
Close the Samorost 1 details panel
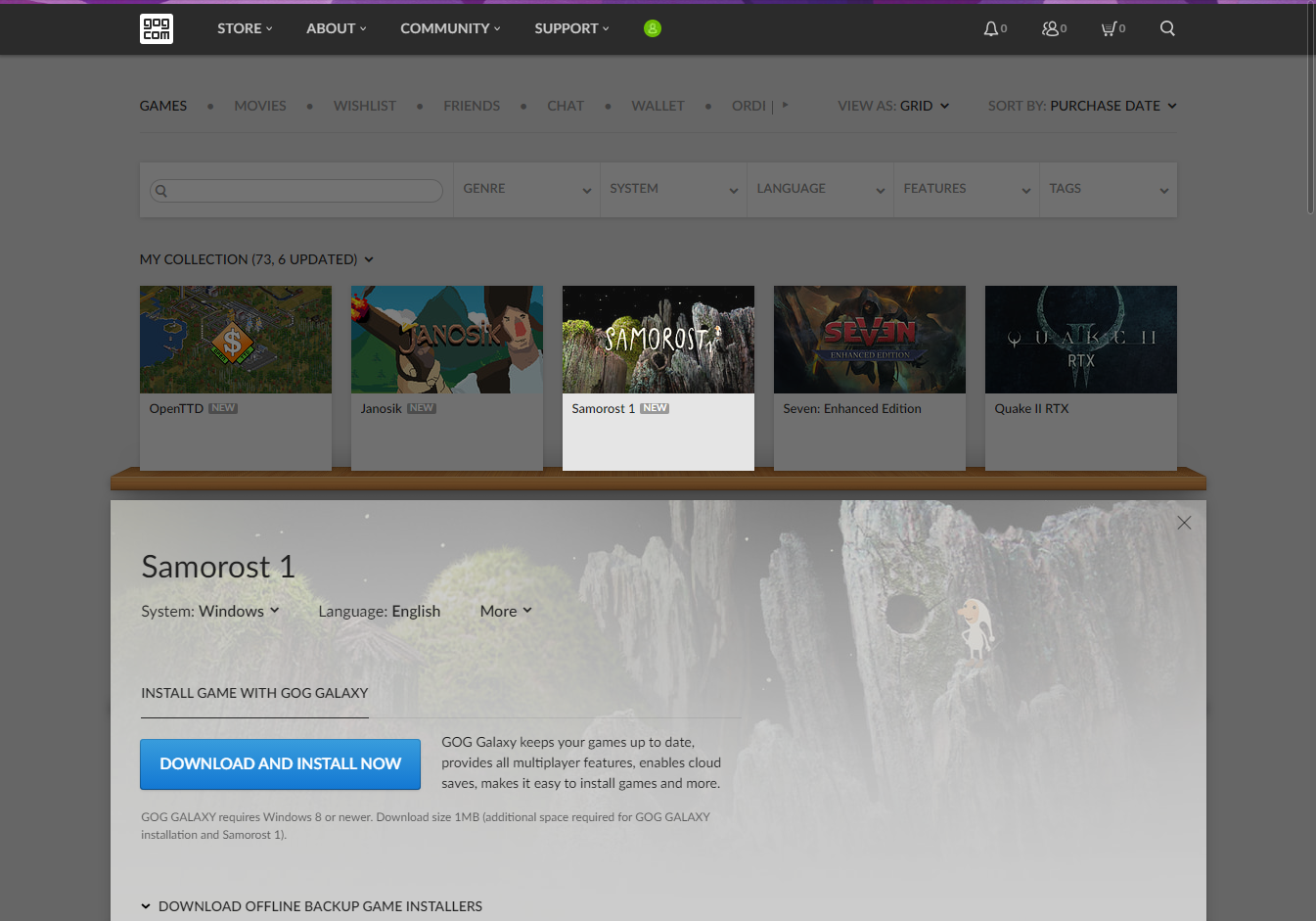(x=1184, y=523)
